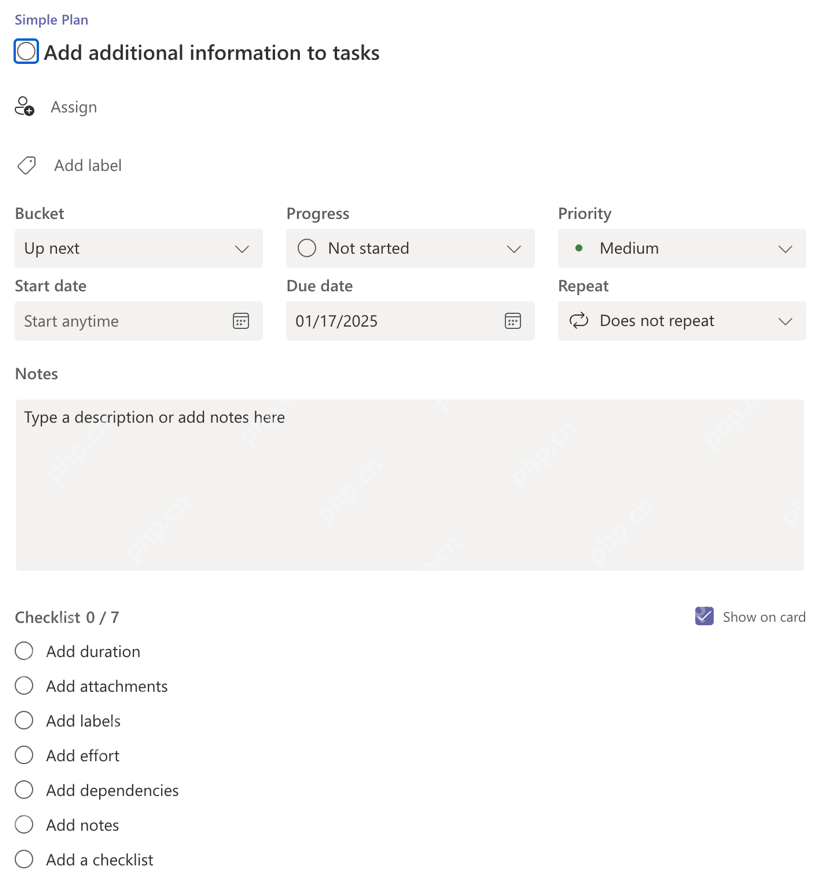Viewport: 821px width, 872px height.
Task: Mark task 'Add additional information to tasks' complete
Action: pos(26,52)
